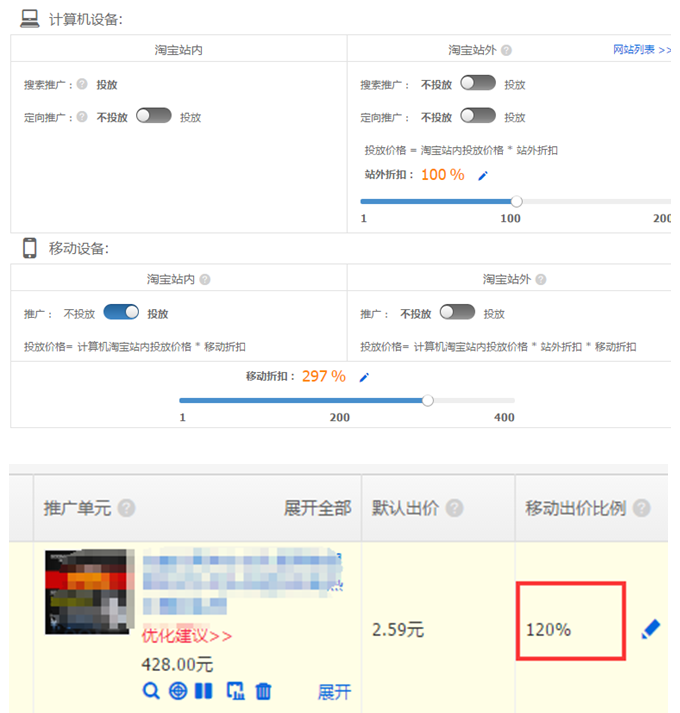Open 优化建议>> link
The image size is (680, 713).
click(x=187, y=635)
